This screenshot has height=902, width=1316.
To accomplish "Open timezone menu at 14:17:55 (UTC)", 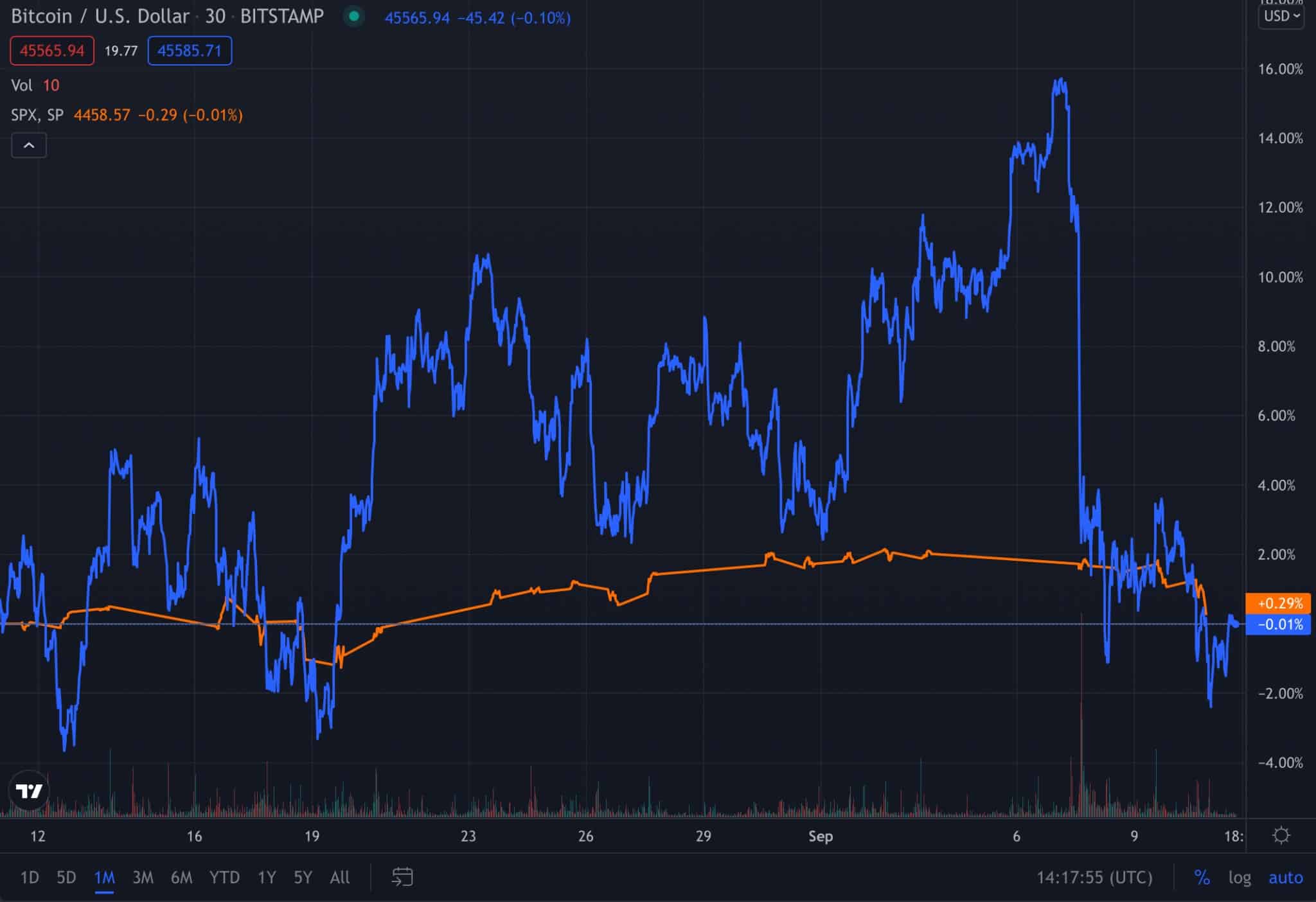I will [1094, 877].
